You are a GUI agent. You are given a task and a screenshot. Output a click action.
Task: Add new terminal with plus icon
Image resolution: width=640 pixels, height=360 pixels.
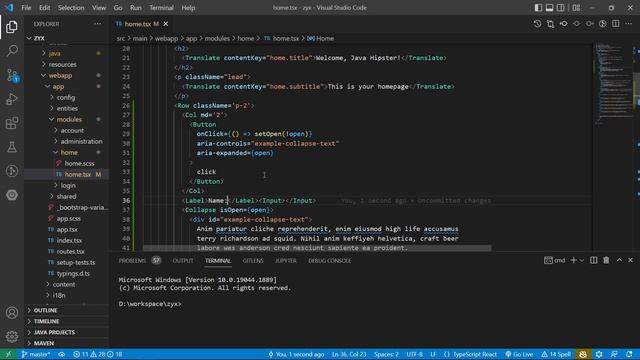[573, 260]
